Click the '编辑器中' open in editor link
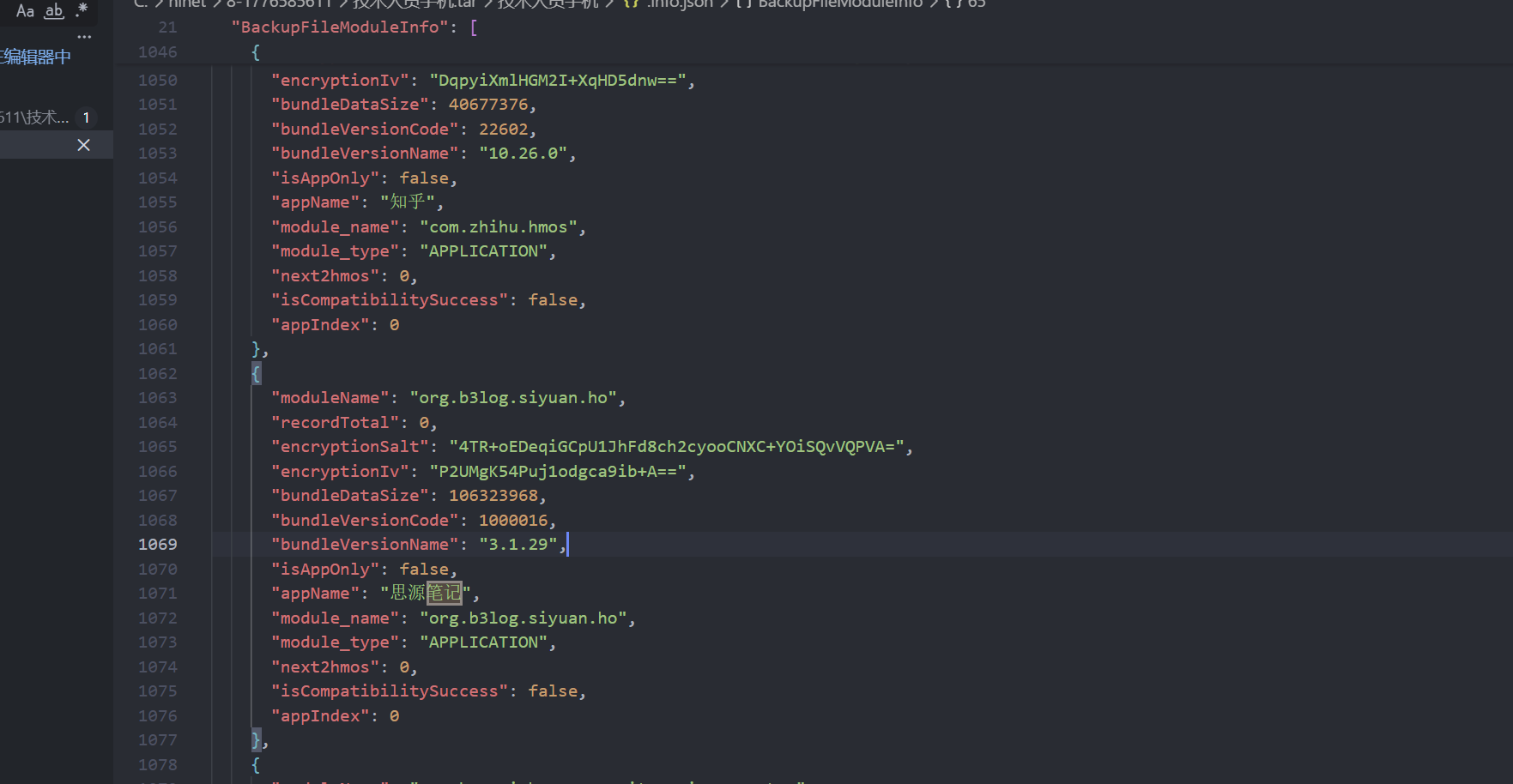This screenshot has width=1513, height=784. (35, 57)
